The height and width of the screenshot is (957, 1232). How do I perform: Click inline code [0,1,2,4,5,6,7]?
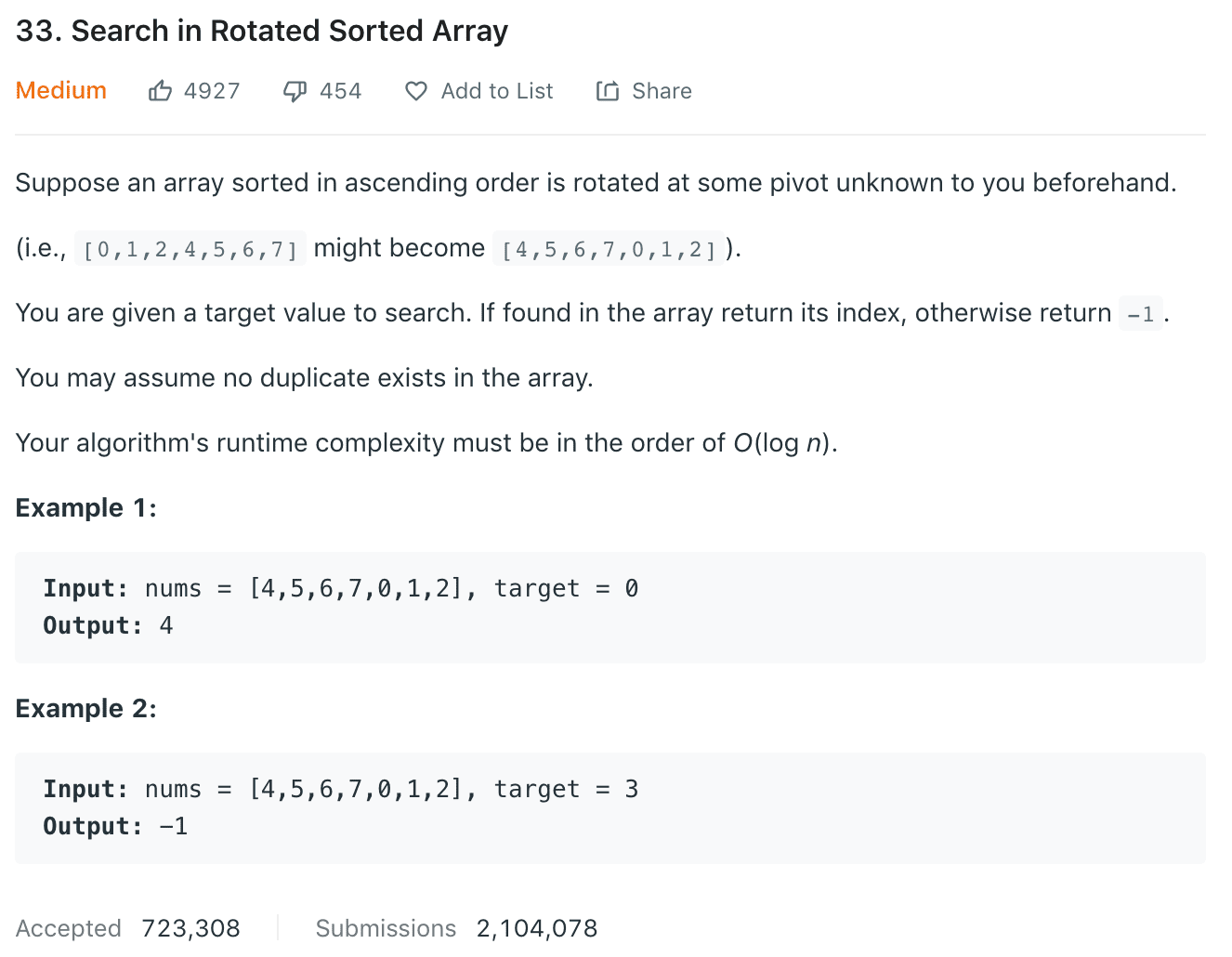190,250
